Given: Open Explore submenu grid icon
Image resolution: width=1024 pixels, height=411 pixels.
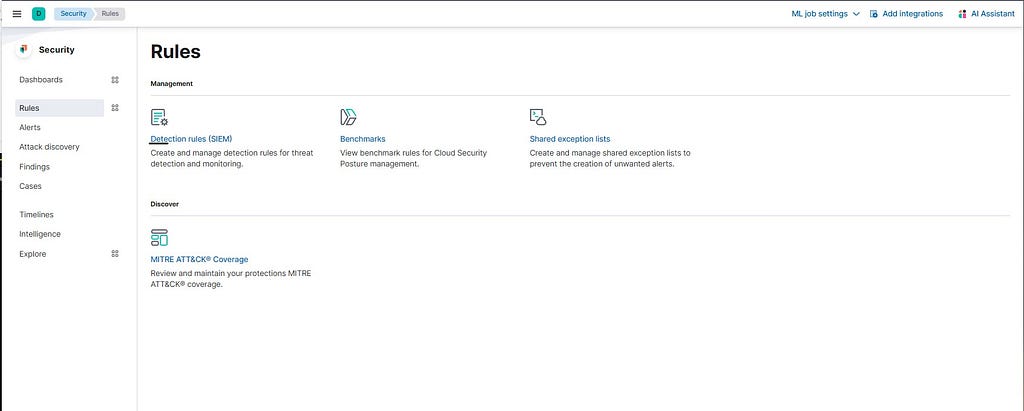Looking at the screenshot, I should [115, 254].
